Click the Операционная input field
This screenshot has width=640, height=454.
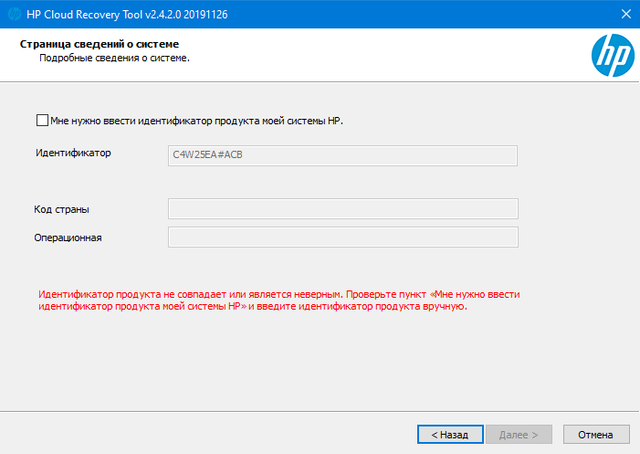pyautogui.click(x=343, y=237)
